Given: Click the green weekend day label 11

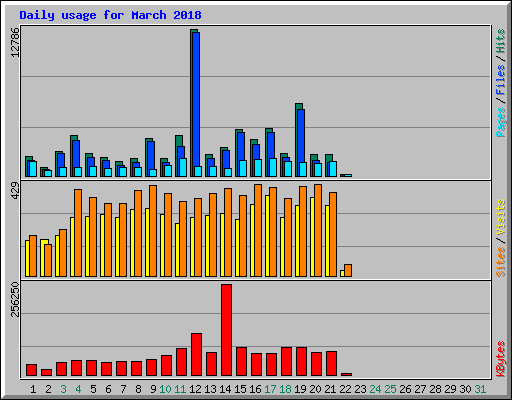Looking at the screenshot, I should tap(180, 389).
